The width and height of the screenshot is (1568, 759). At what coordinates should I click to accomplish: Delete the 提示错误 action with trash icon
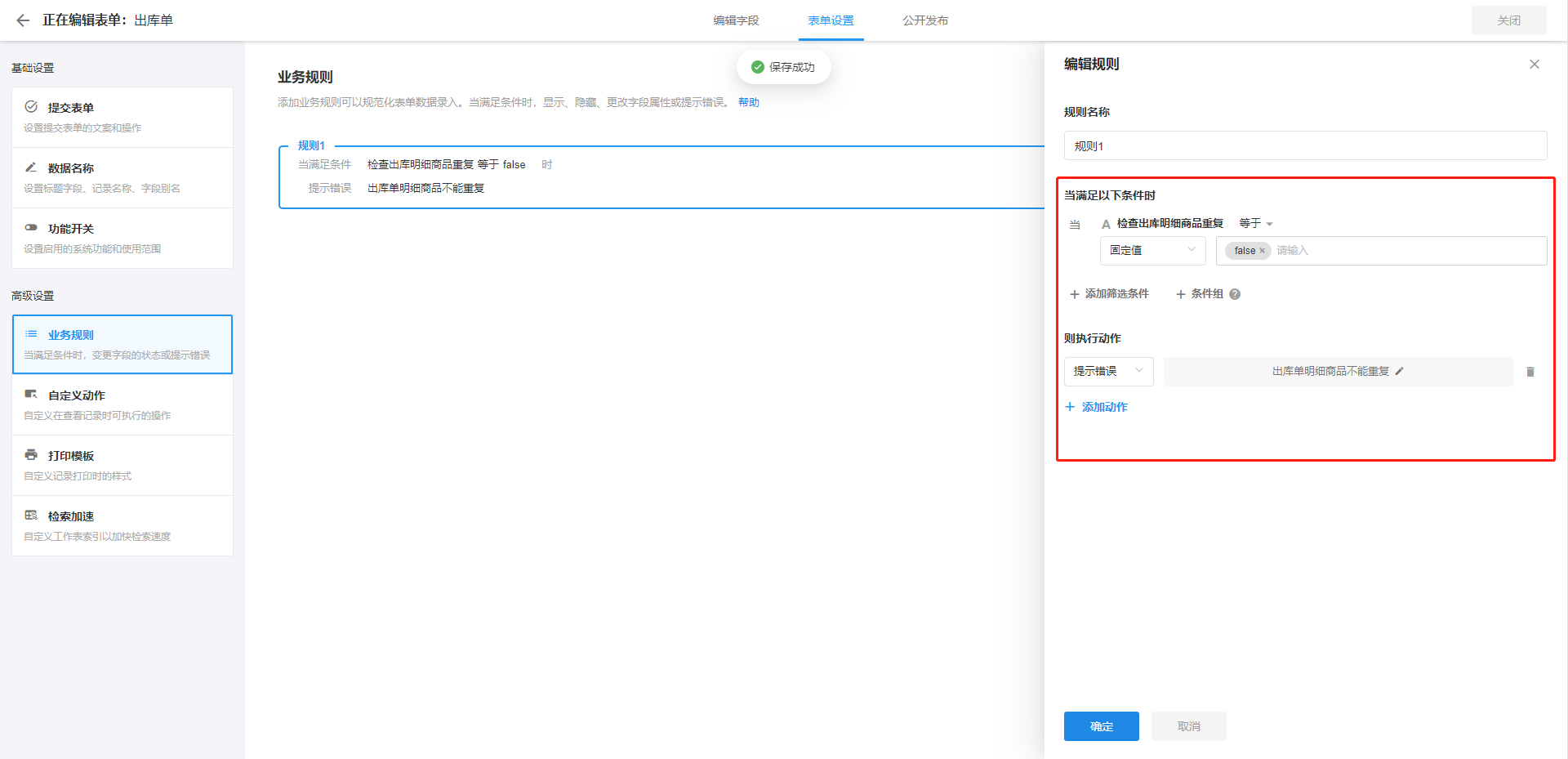pyautogui.click(x=1530, y=372)
